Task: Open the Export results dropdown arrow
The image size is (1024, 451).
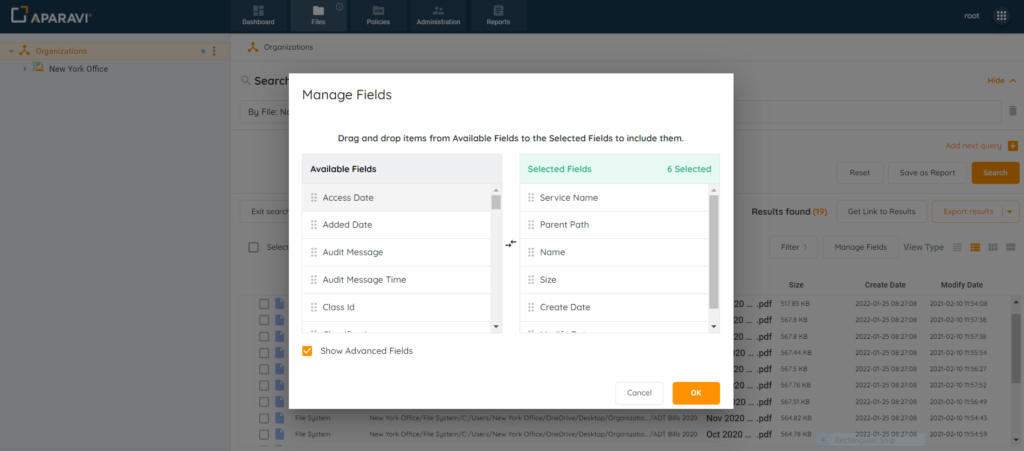Action: coord(1010,212)
